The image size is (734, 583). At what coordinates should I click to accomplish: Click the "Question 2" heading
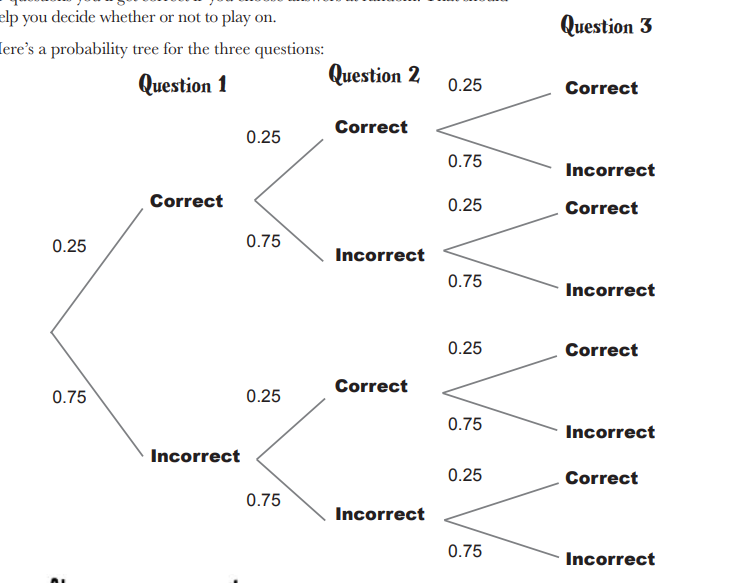(x=374, y=75)
